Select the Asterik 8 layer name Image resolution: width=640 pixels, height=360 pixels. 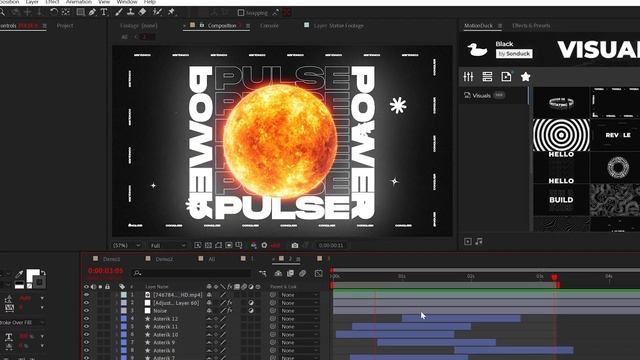coord(164,350)
